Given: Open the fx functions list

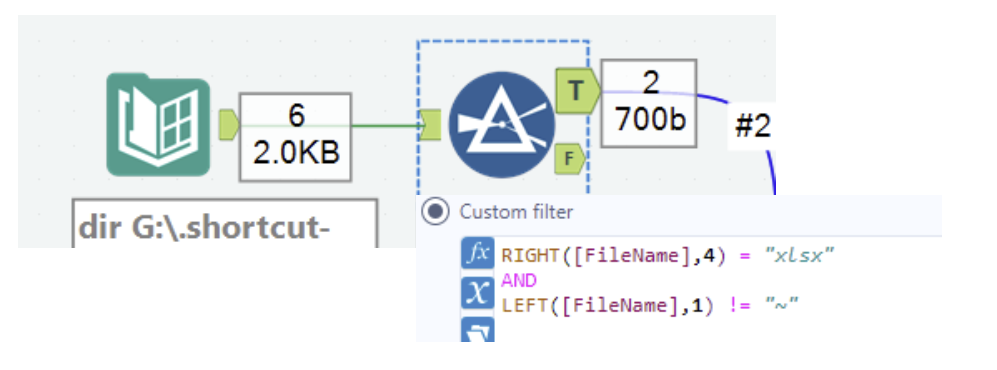Looking at the screenshot, I should pyautogui.click(x=477, y=254).
